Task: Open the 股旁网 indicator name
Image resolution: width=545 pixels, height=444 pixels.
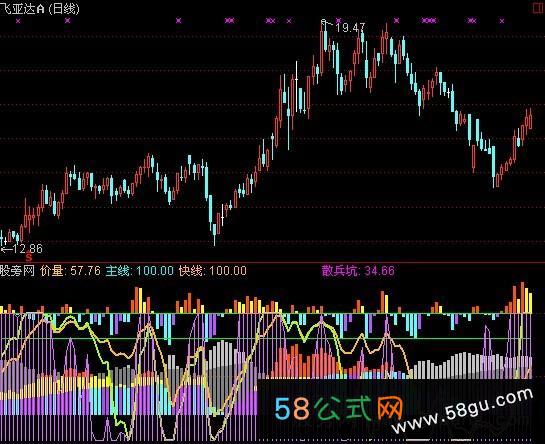Action: [x=17, y=270]
